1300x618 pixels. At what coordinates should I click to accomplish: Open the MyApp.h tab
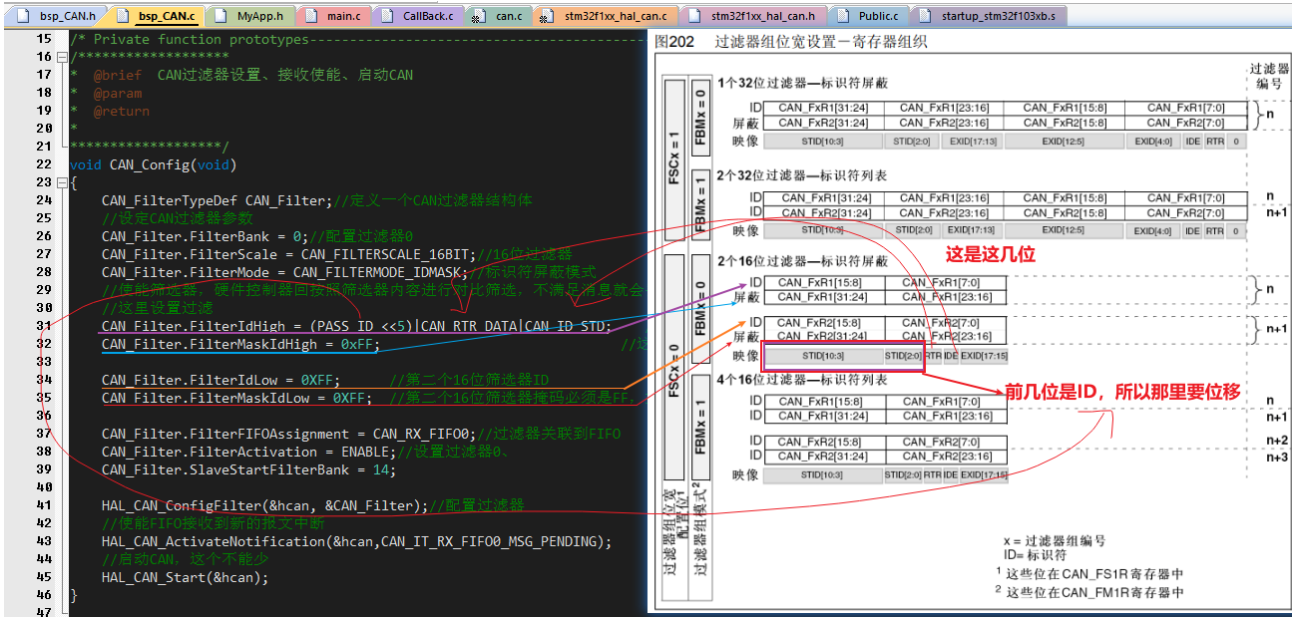(250, 16)
